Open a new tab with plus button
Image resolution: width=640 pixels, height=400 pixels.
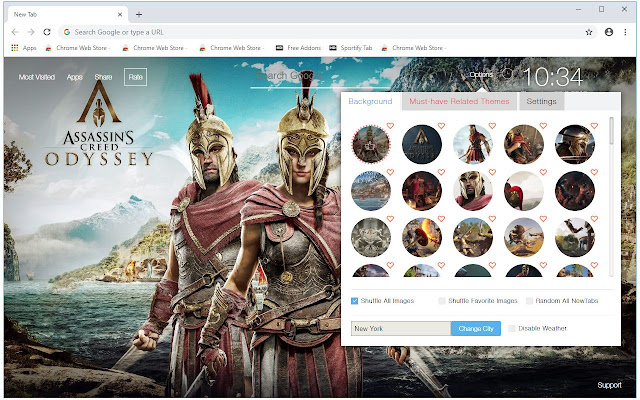(139, 15)
